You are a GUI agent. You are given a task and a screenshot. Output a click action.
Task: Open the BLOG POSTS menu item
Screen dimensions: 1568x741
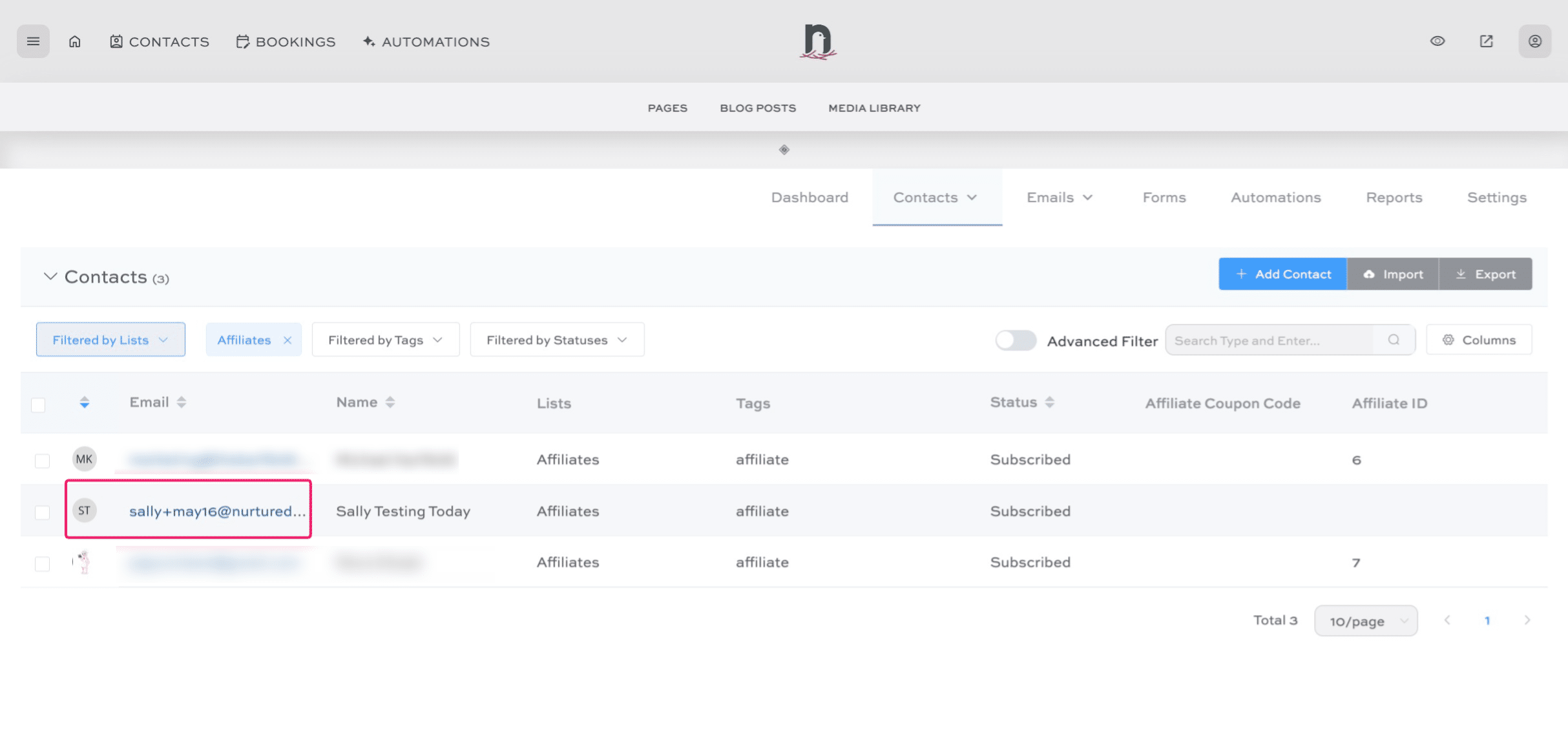pyautogui.click(x=758, y=108)
